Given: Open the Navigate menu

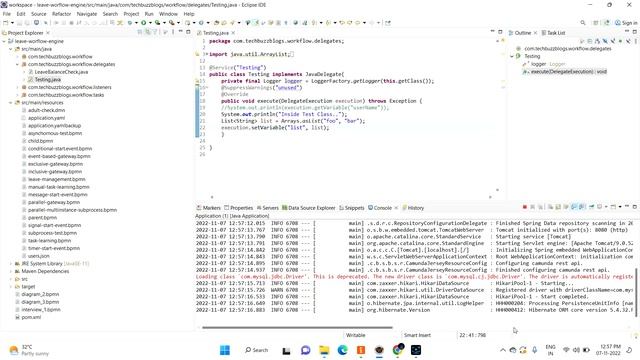Looking at the screenshot, I should 87,14.
